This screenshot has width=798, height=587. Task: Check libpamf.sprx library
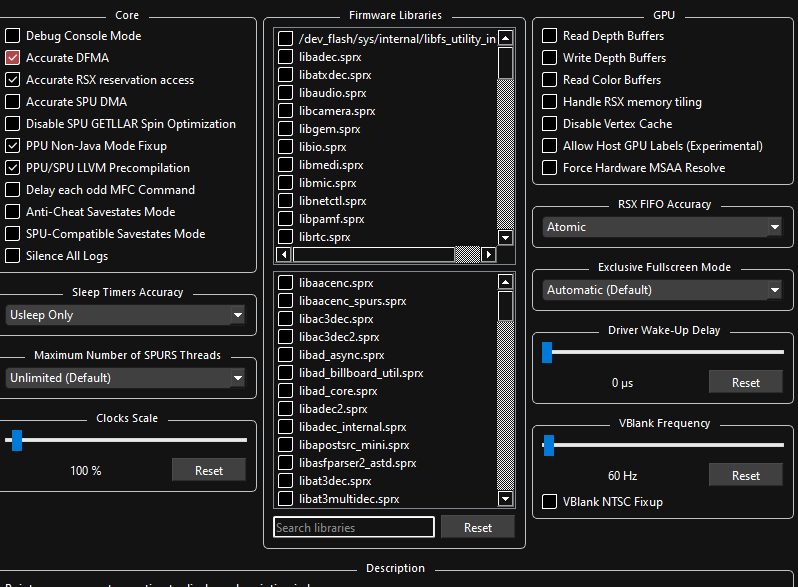tap(286, 218)
